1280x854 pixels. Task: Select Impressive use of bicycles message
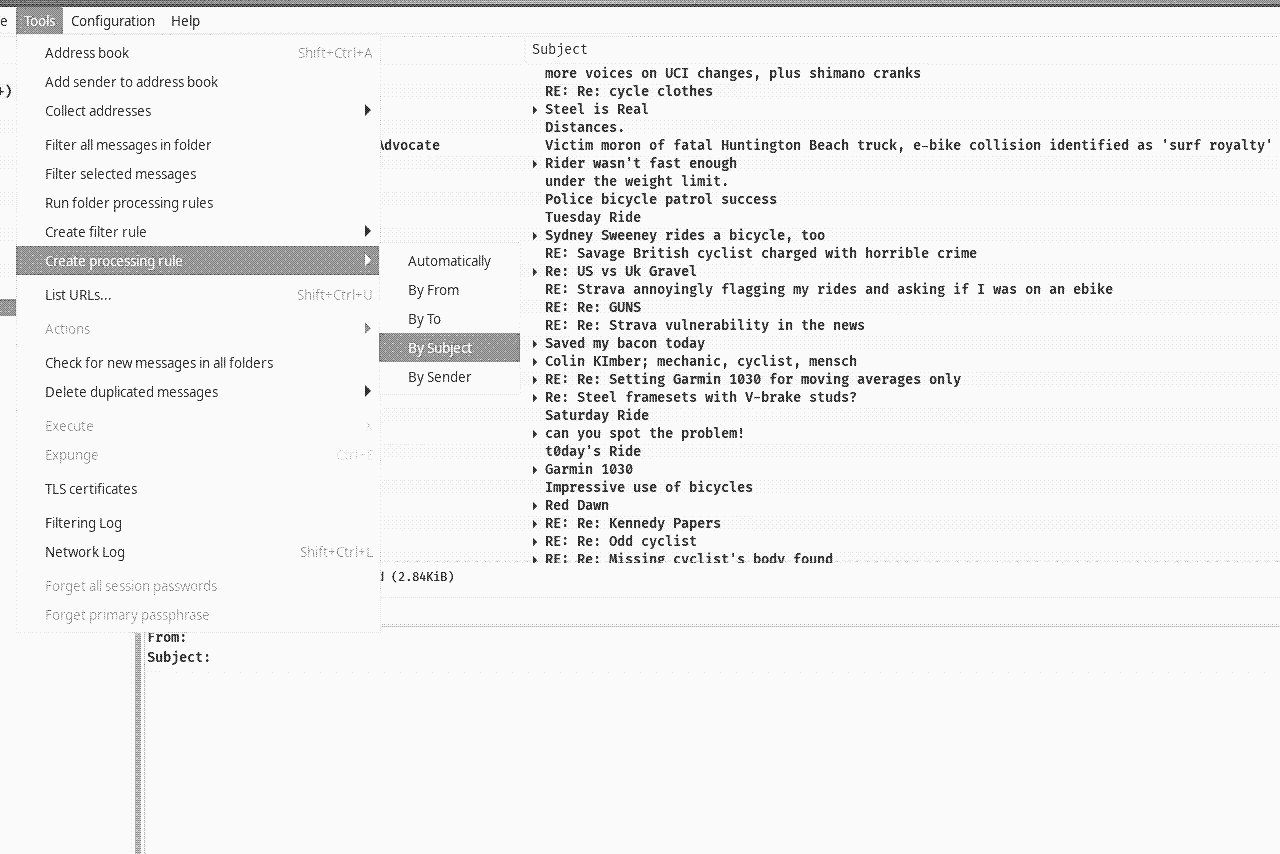tap(649, 487)
